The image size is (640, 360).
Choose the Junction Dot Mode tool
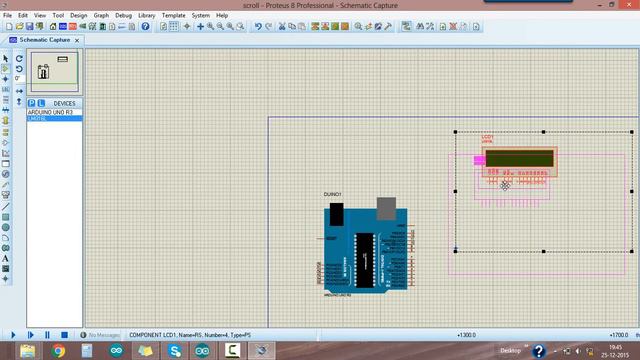(5, 79)
